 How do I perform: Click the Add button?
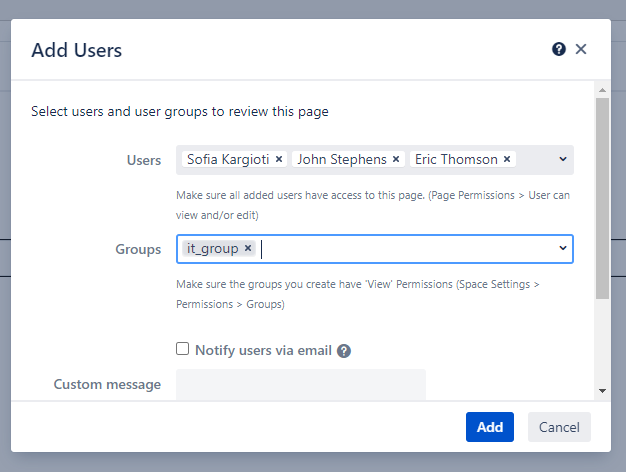pyautogui.click(x=489, y=427)
